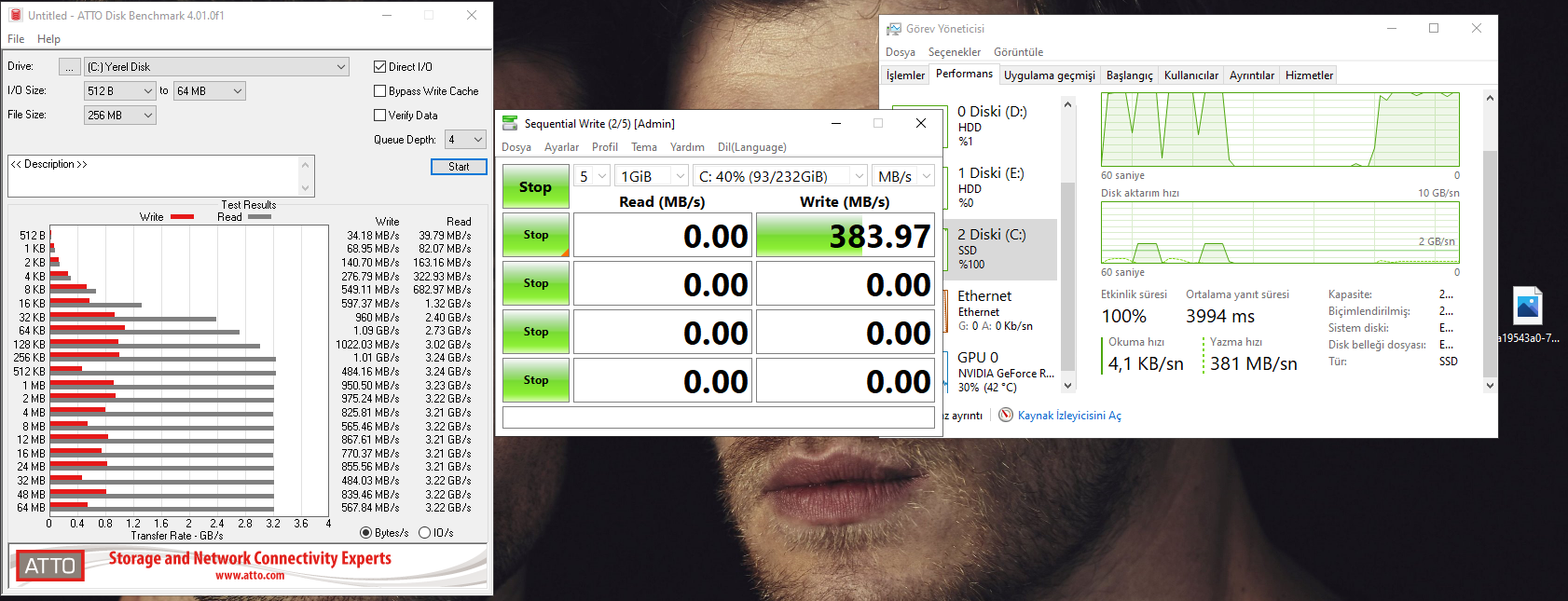The width and height of the screenshot is (1568, 601).
Task: Switch to the Ayrıntılar tab
Action: (x=1252, y=75)
